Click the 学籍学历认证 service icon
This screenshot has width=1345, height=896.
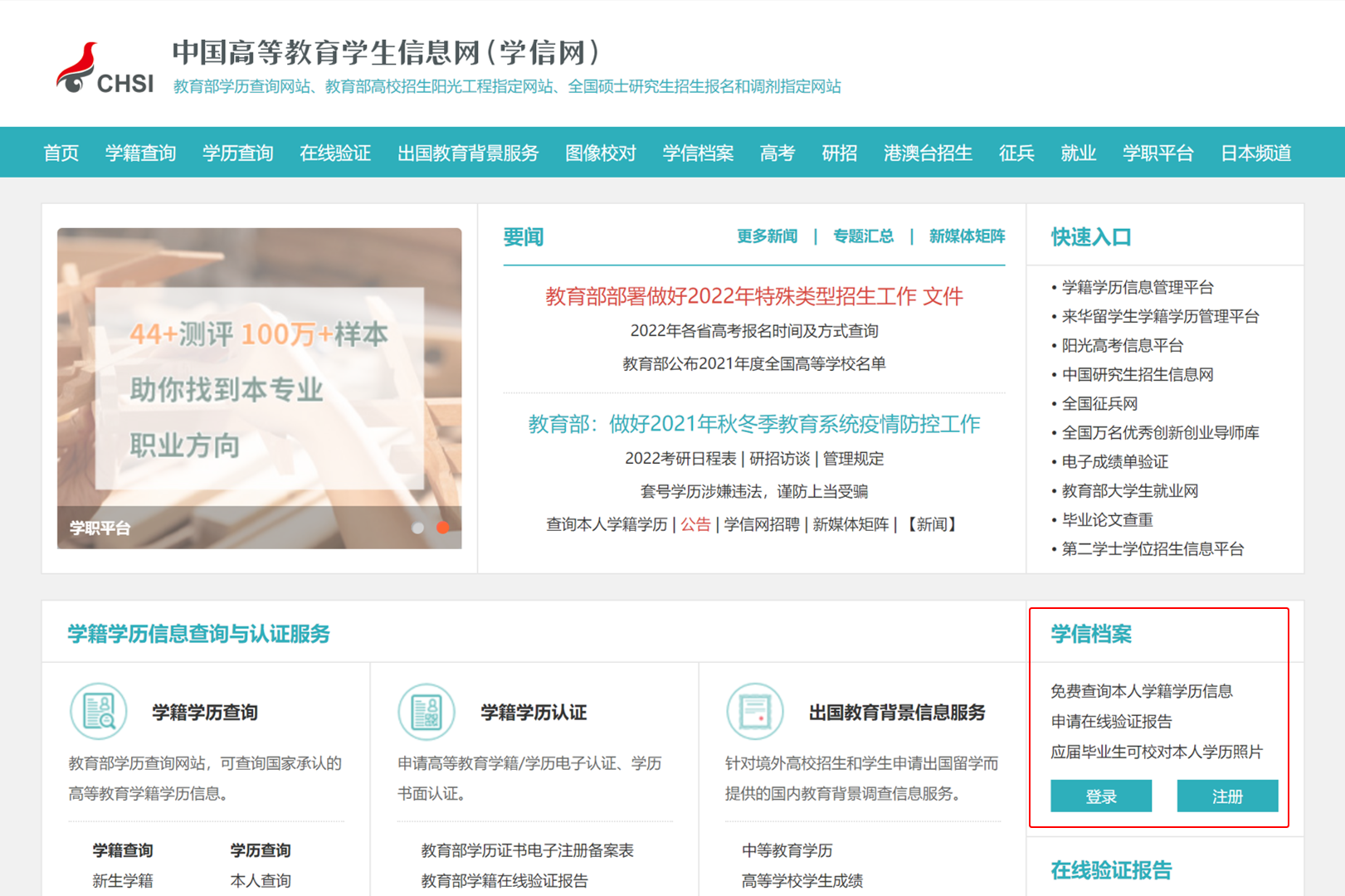(426, 712)
